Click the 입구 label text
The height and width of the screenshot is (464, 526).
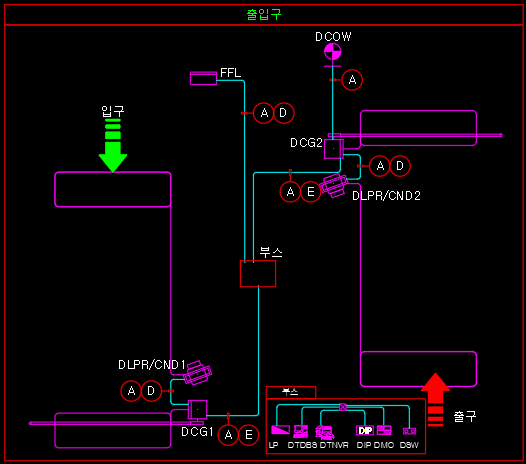[x=113, y=111]
